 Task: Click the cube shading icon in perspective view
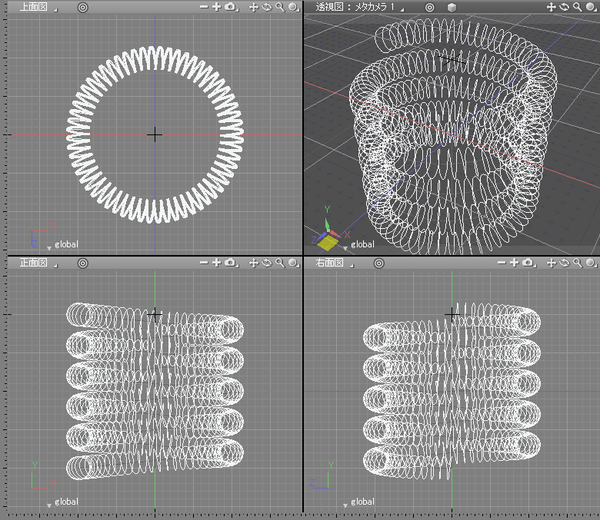pos(452,7)
